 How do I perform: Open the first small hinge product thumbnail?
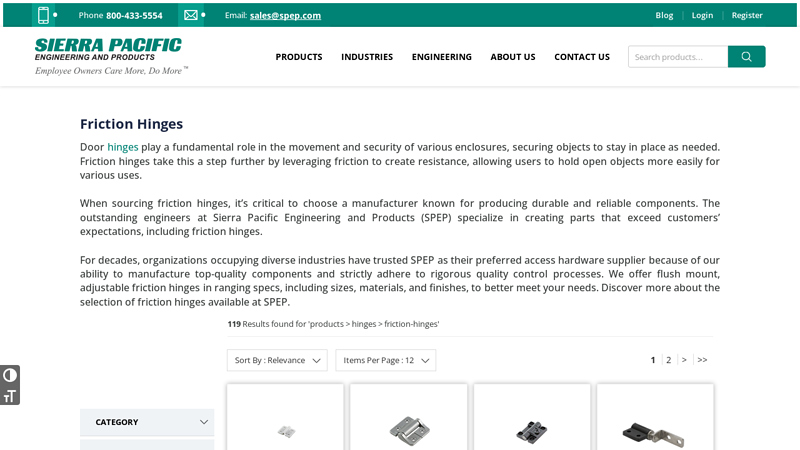point(285,430)
